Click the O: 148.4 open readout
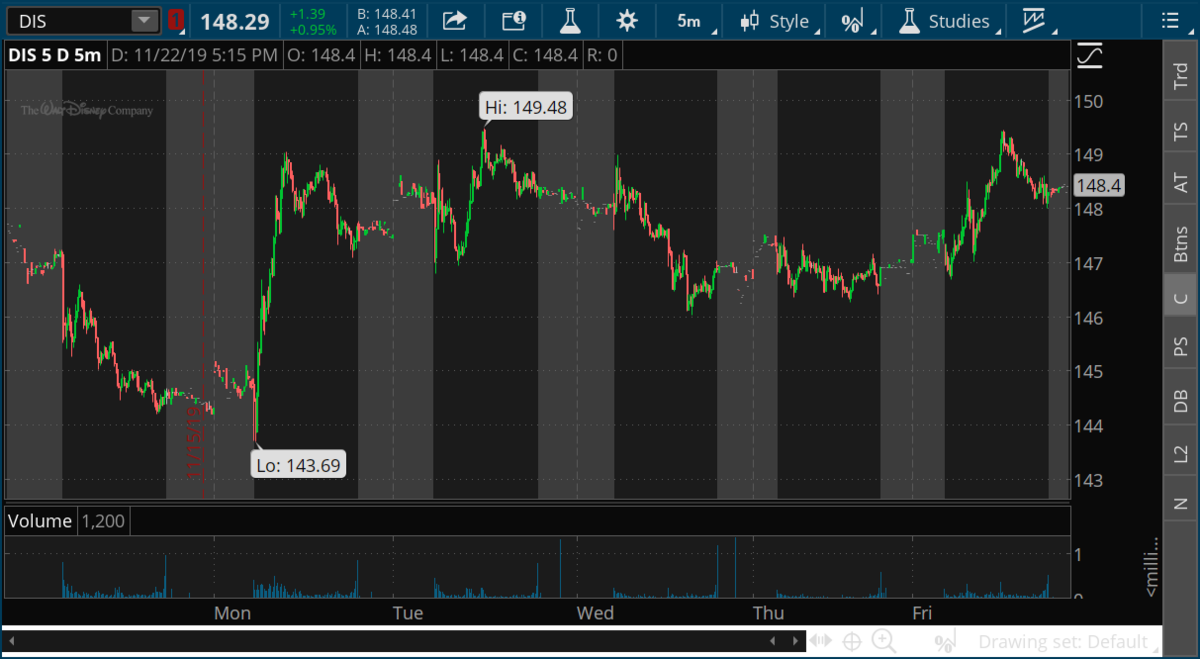Image resolution: width=1200 pixels, height=659 pixels. [x=320, y=55]
